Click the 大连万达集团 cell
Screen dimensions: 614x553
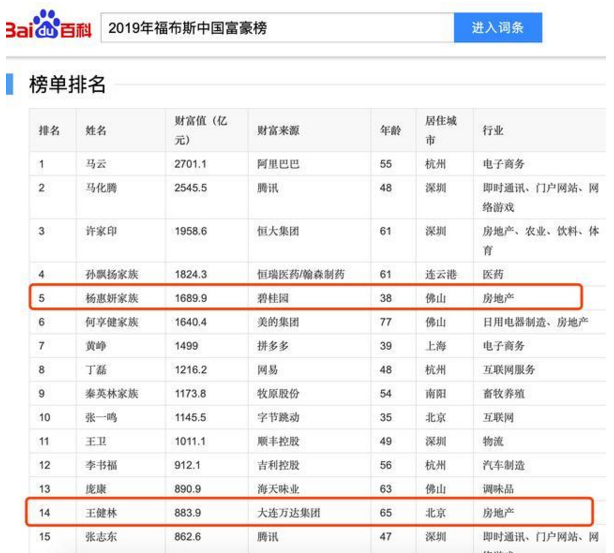(289, 513)
